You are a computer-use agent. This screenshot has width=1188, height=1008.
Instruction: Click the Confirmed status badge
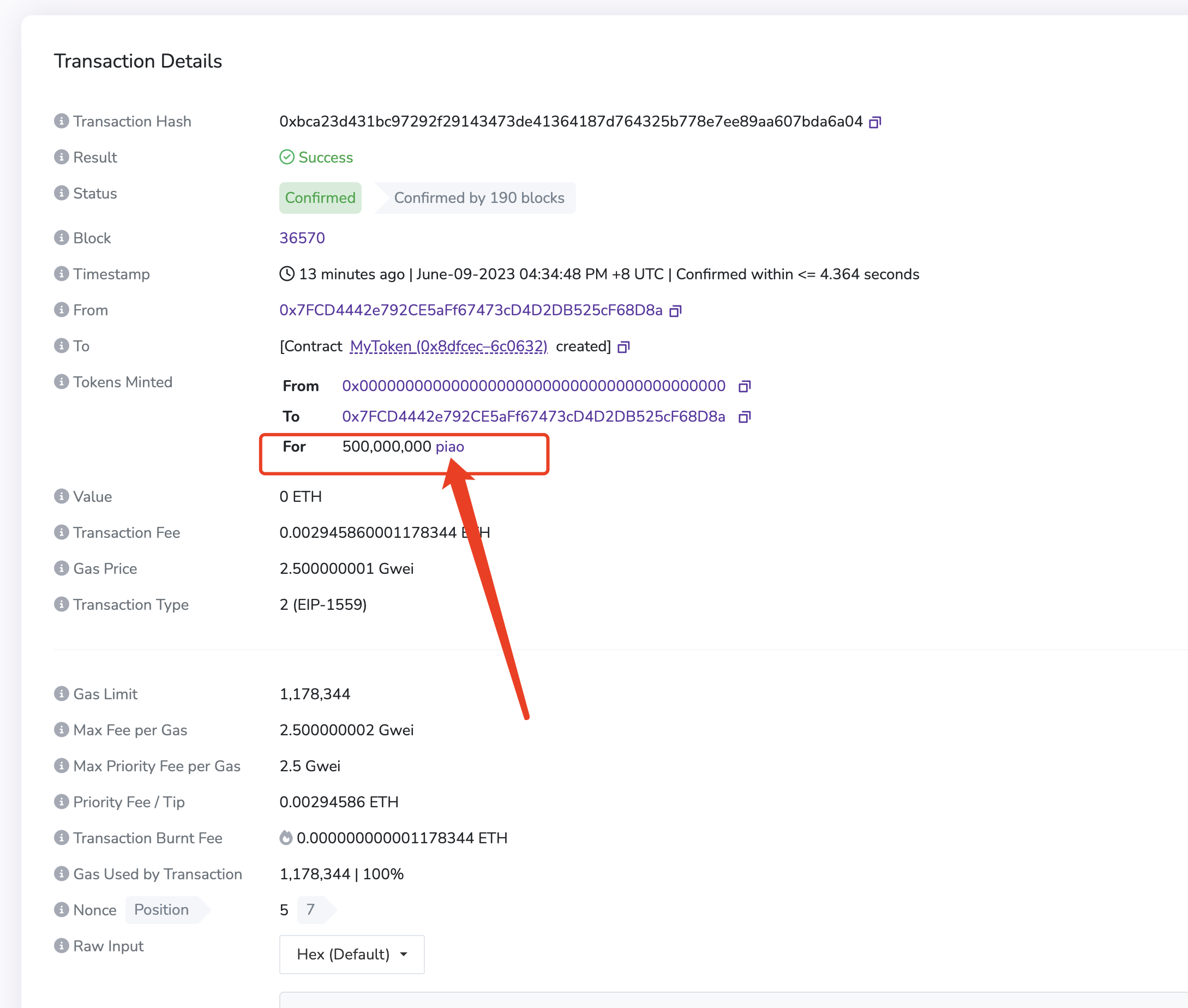click(320, 199)
